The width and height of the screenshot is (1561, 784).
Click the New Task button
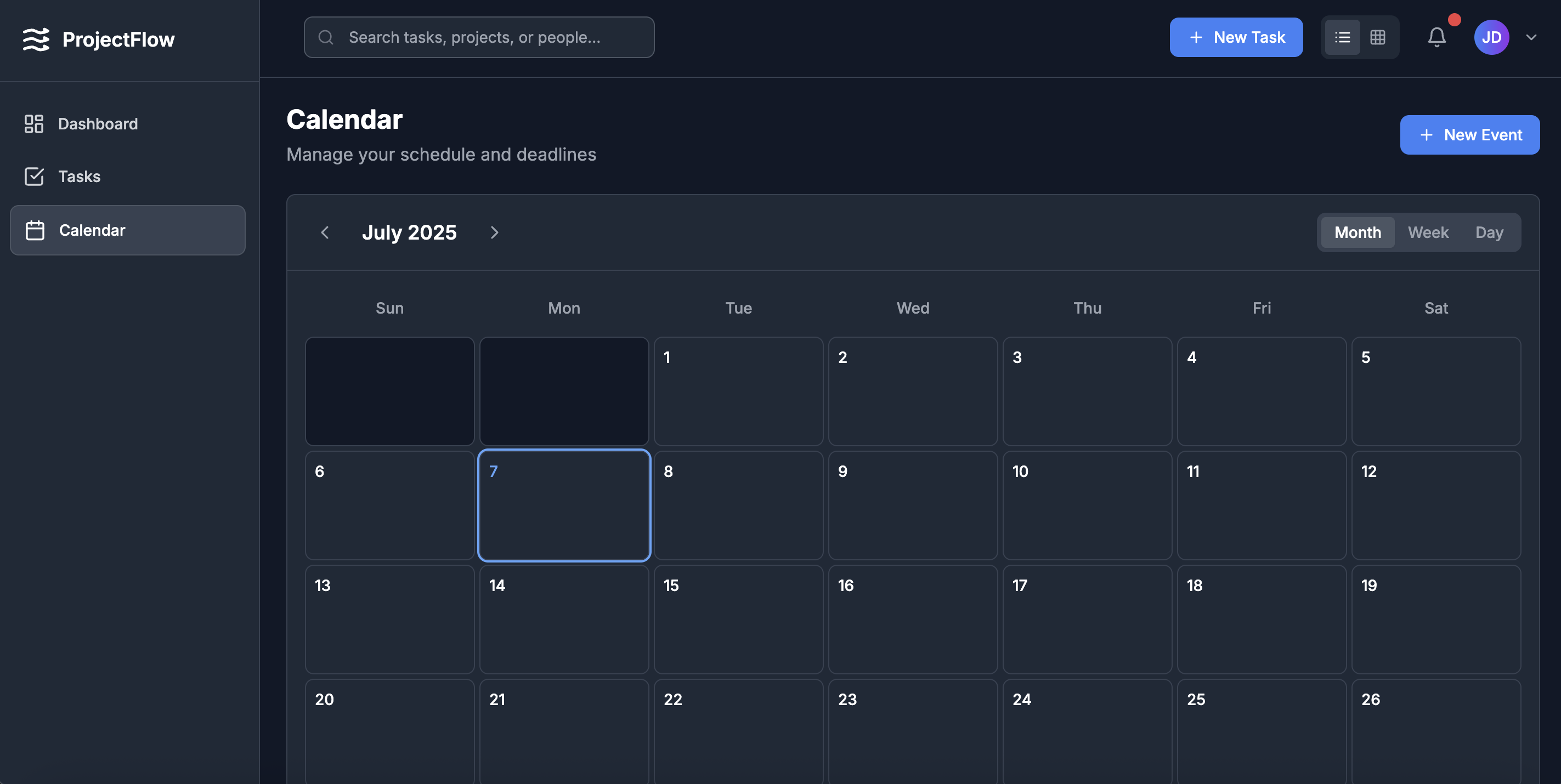1236,38
